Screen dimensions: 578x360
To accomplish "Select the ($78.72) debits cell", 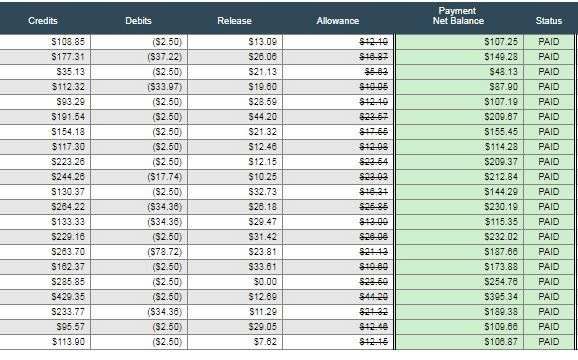I will 139,252.
